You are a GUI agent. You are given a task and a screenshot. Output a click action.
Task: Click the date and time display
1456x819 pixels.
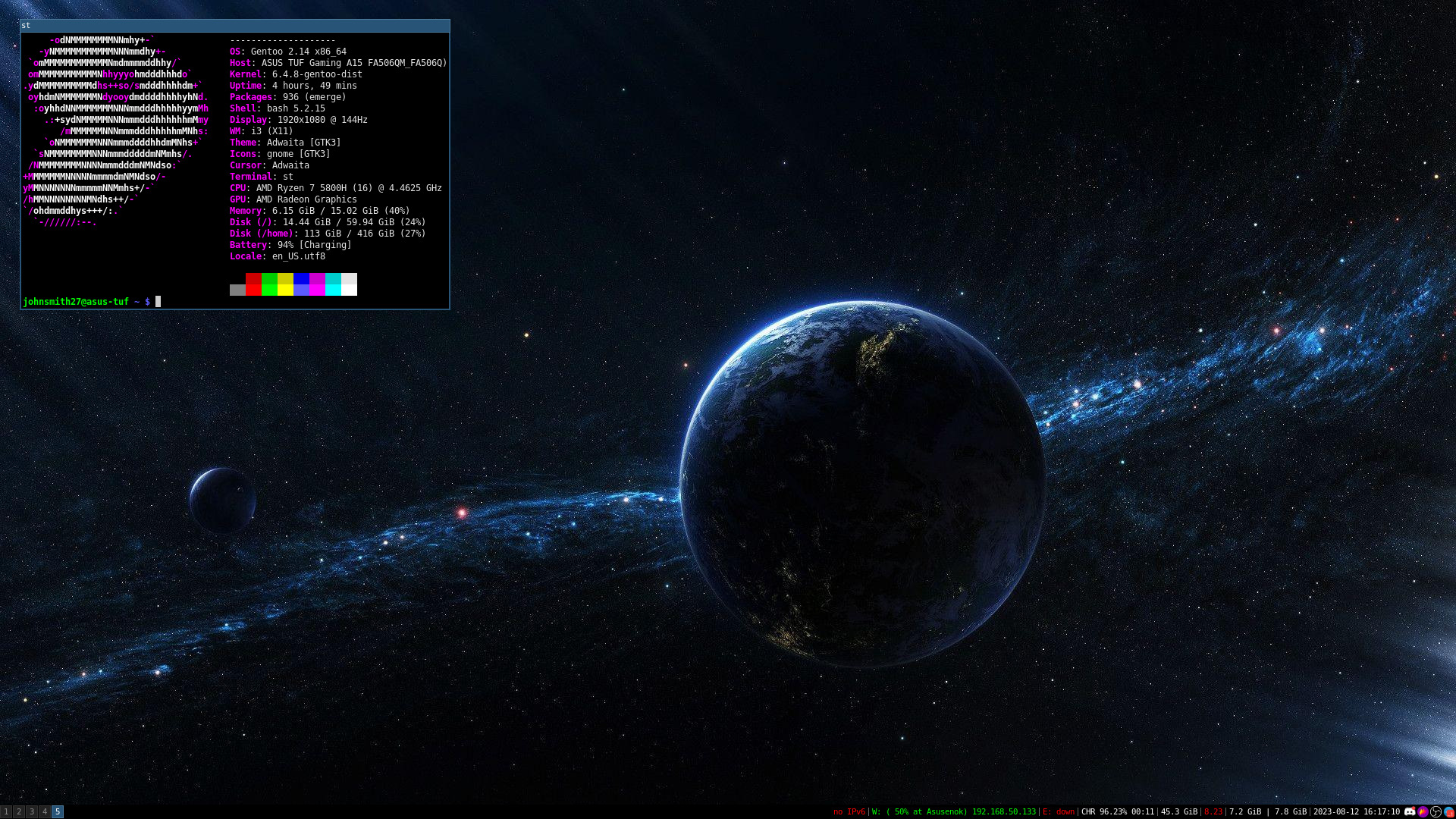[x=1356, y=811]
